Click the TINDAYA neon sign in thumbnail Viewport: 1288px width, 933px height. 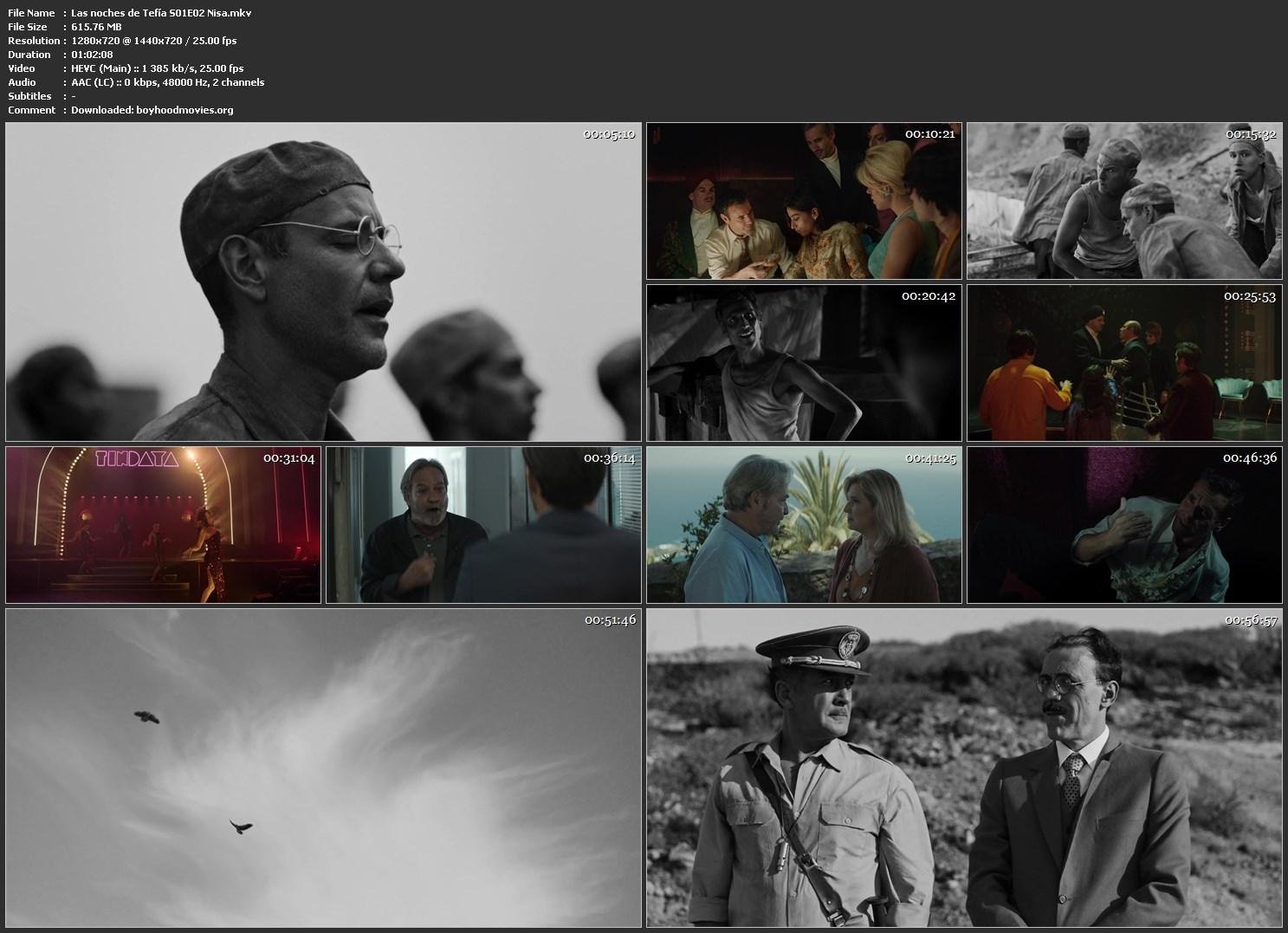pos(137,458)
